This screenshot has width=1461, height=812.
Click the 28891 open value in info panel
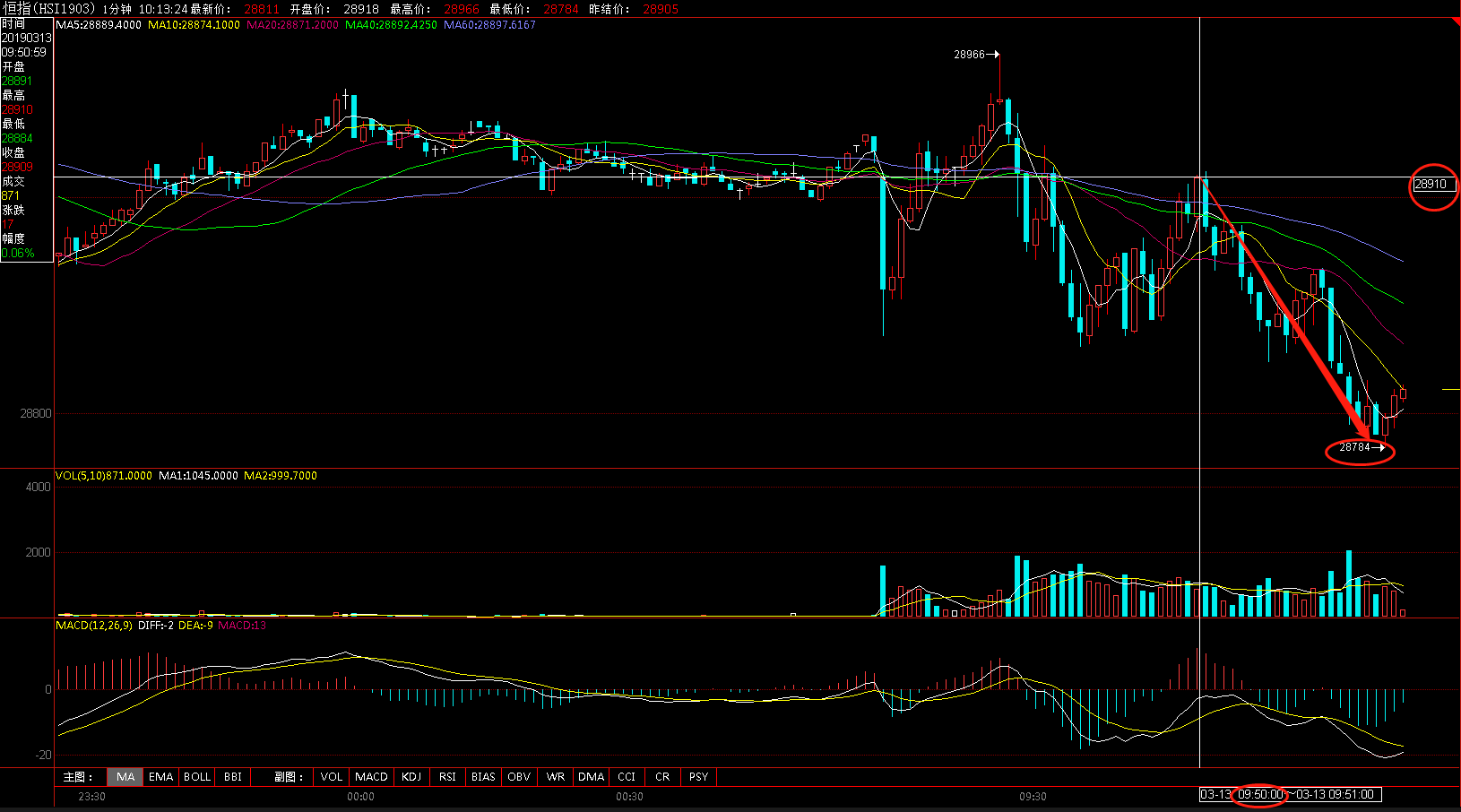point(17,81)
